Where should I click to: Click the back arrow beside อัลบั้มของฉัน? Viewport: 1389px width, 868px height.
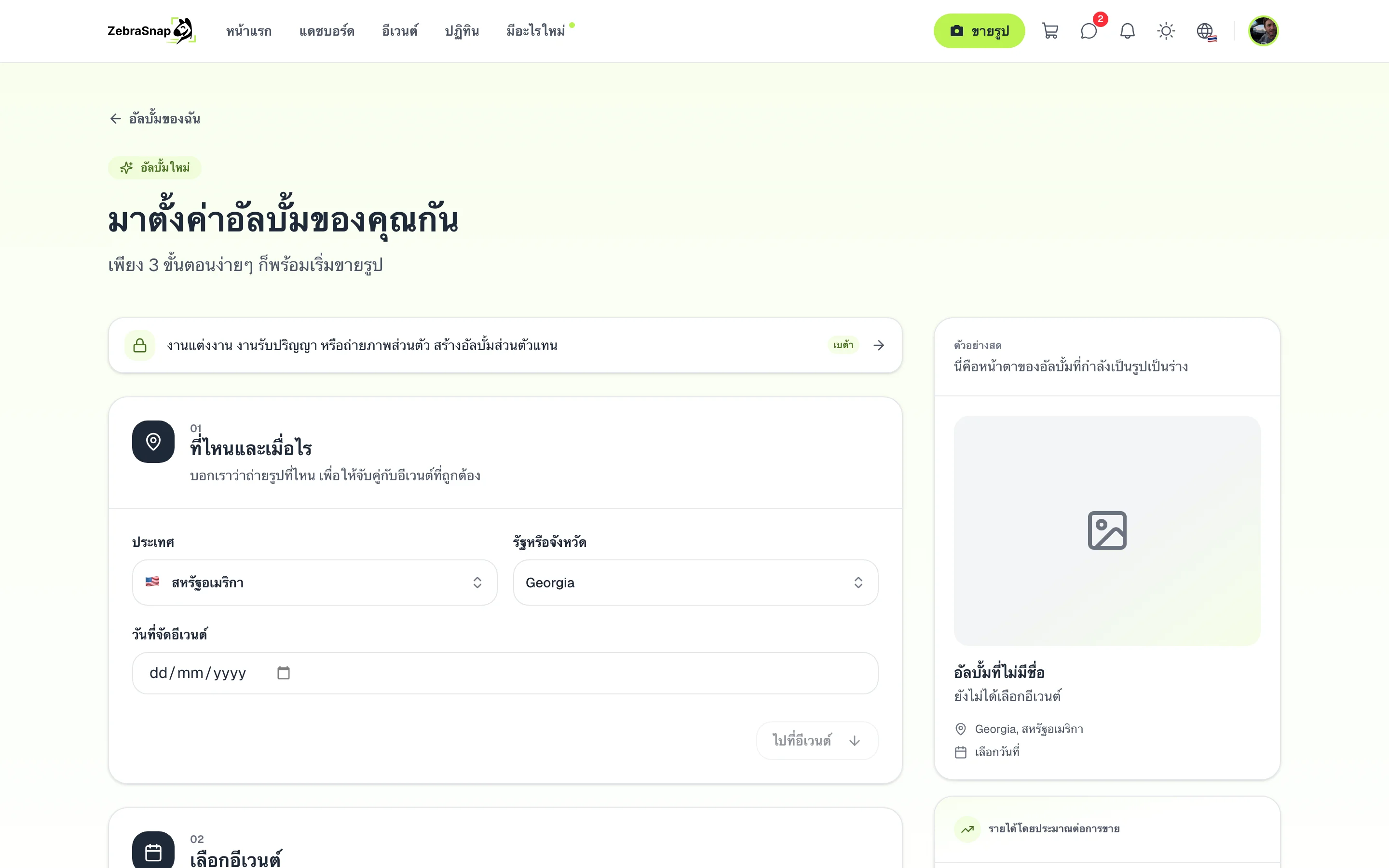click(x=115, y=119)
